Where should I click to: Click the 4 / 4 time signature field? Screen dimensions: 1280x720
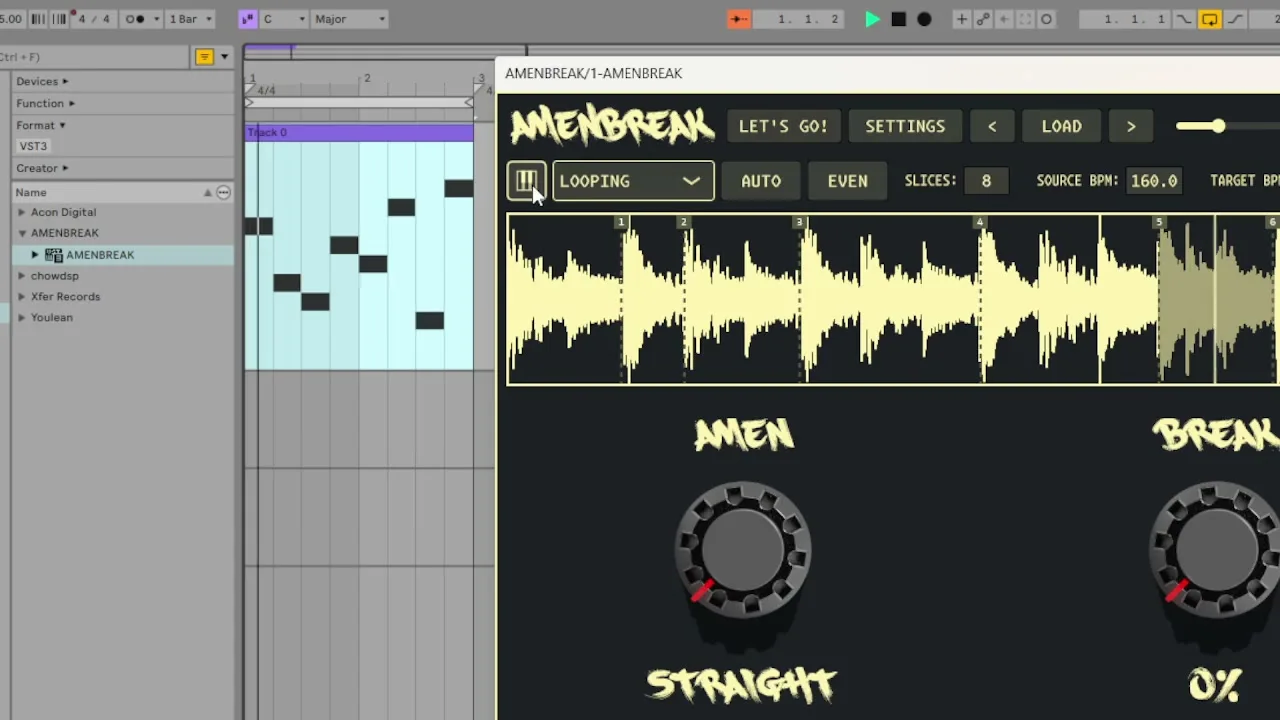click(x=94, y=19)
